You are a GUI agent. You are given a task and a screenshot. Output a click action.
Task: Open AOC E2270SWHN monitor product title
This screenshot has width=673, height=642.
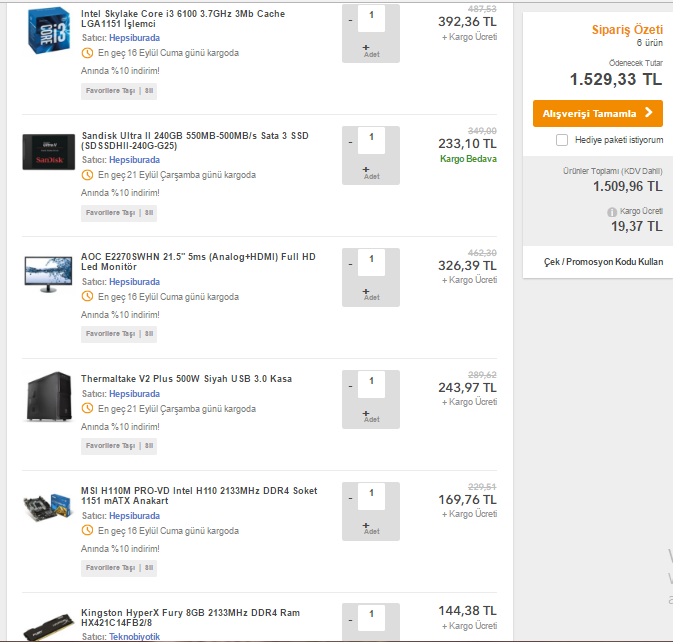pyautogui.click(x=198, y=263)
